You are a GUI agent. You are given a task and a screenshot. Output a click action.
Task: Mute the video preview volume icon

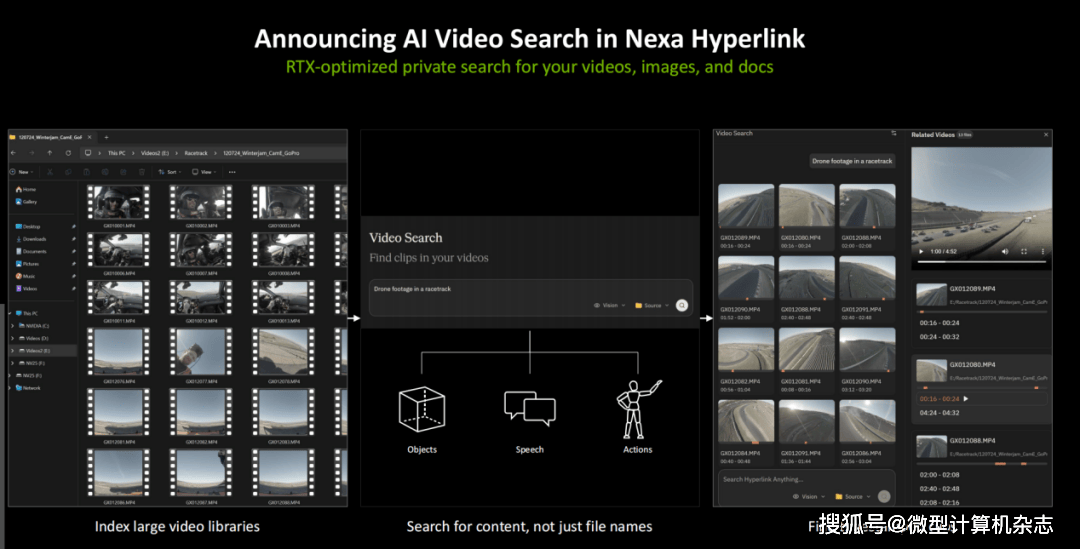click(1005, 251)
